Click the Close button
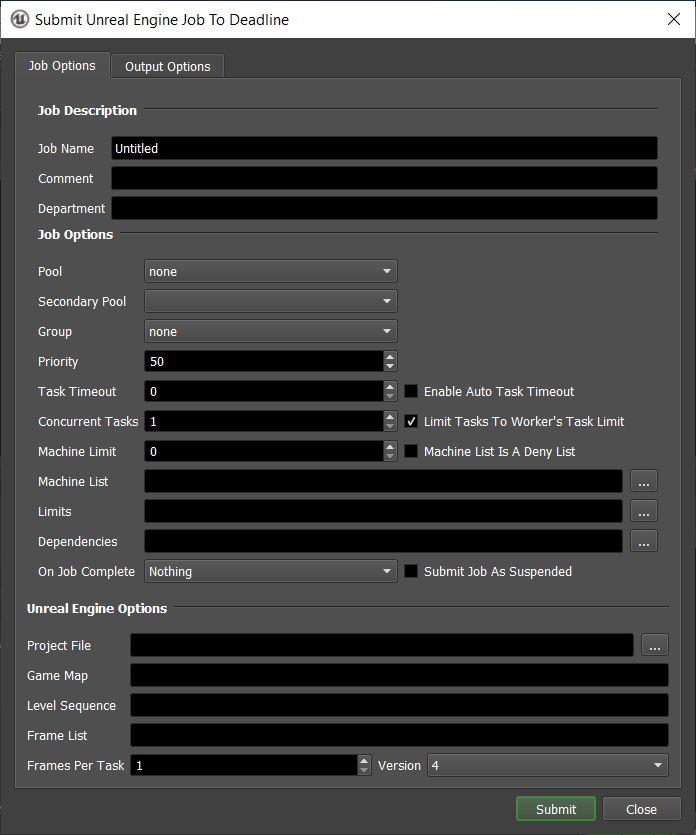 coord(642,809)
